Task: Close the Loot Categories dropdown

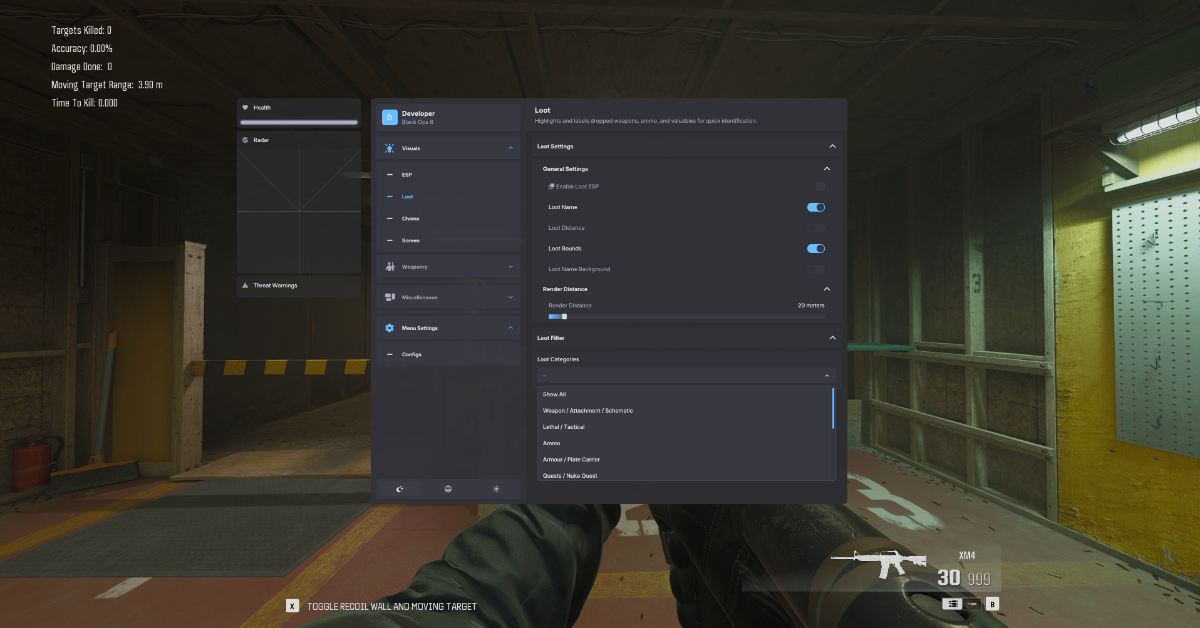Action: pyautogui.click(x=826, y=376)
